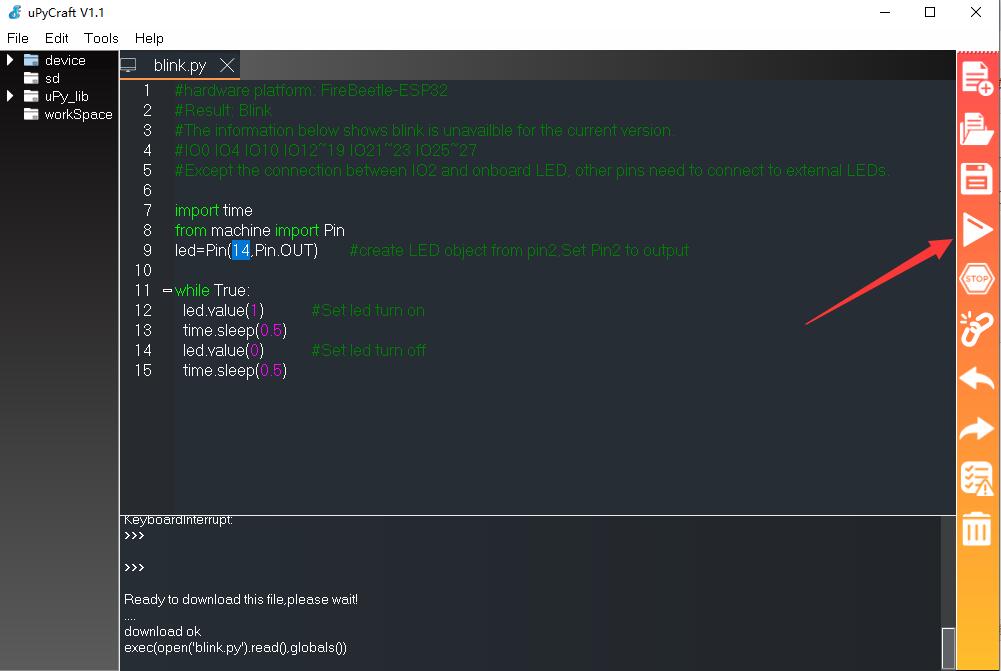Screen dimensions: 1001x671
Task: Run the script with DownloadAndRun arrow
Action: tap(977, 229)
